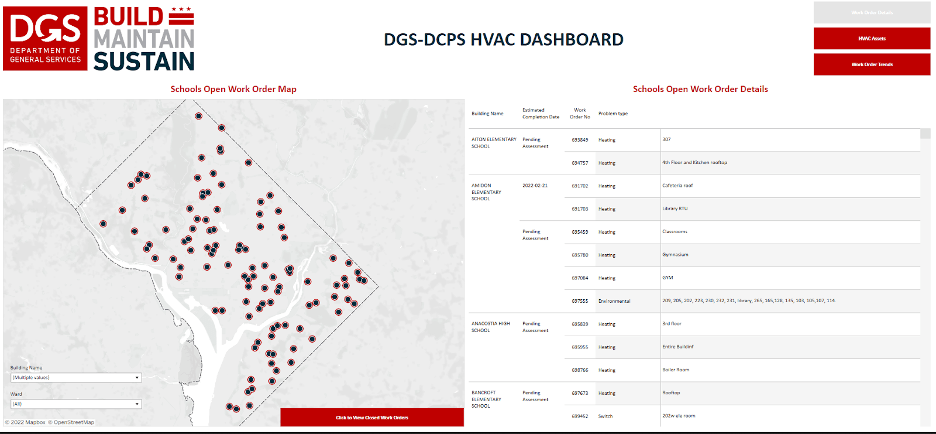Screen dimensions: 936x434
Task: Select the Bancroft Elementary School entry
Action: coord(492,396)
